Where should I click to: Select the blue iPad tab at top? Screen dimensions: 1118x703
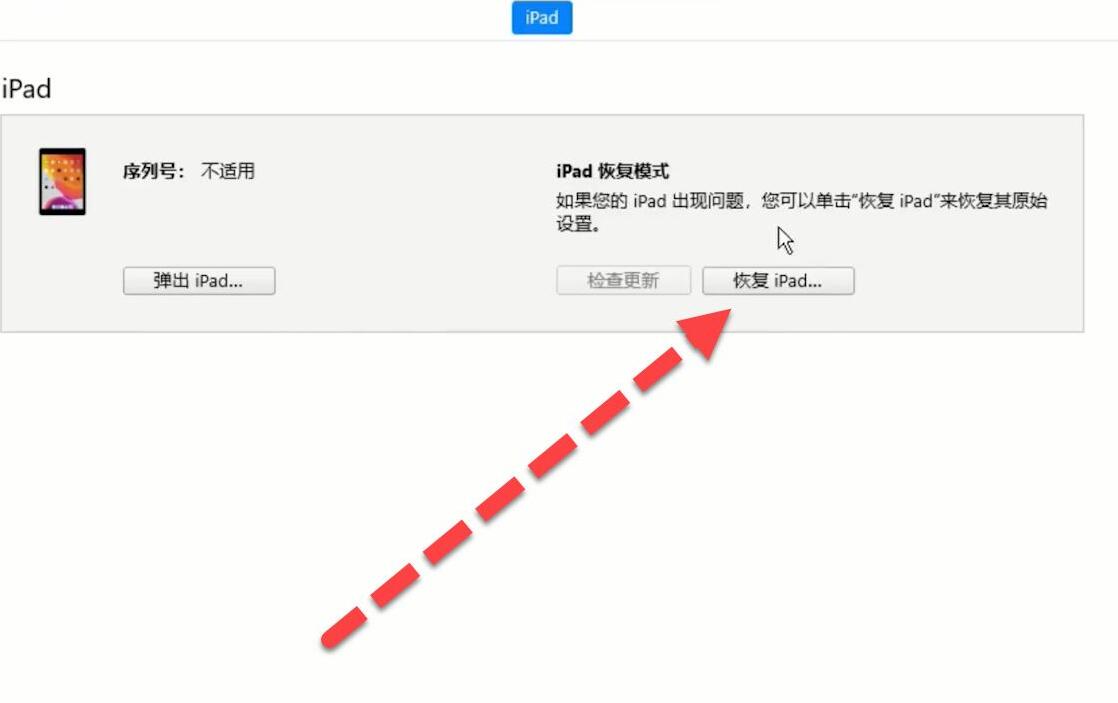(x=542, y=17)
